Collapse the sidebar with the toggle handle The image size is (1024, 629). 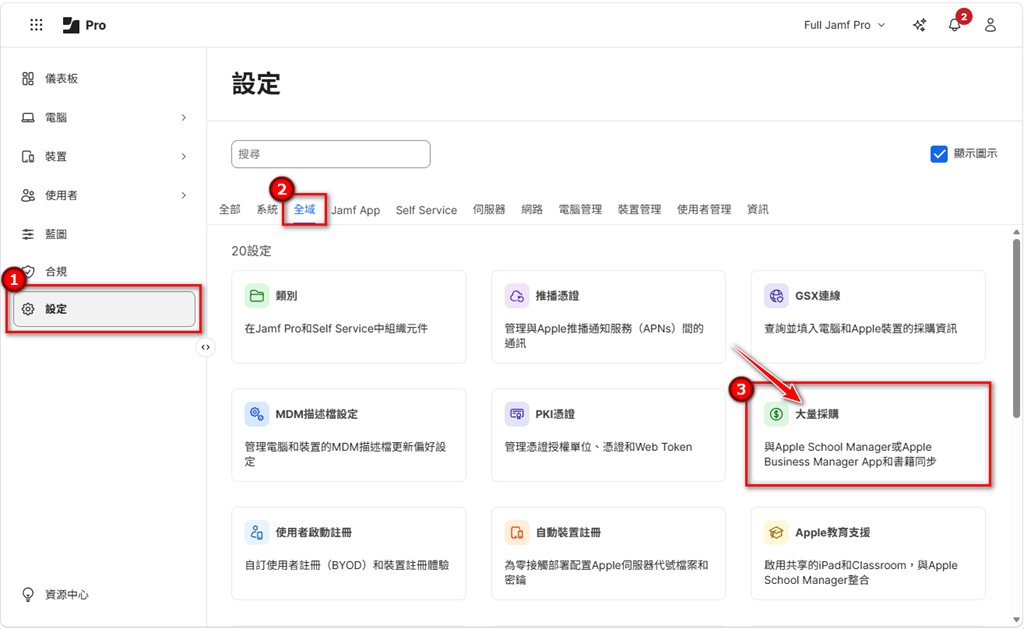[x=206, y=347]
